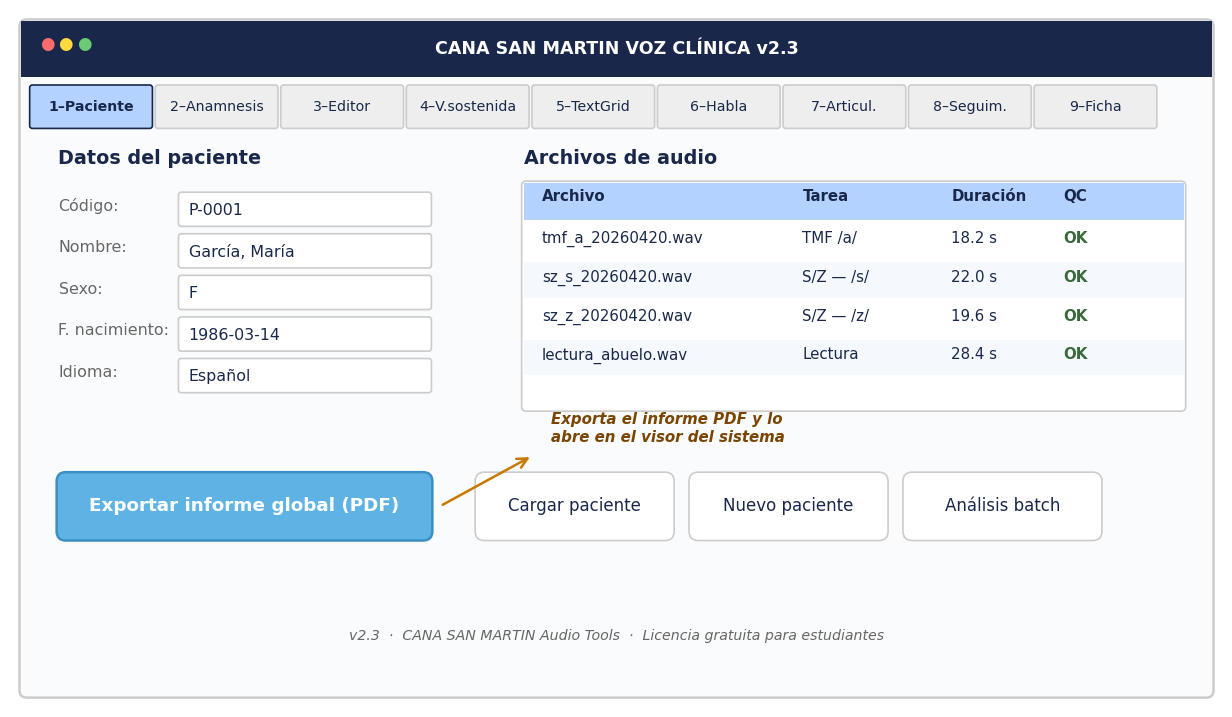This screenshot has height=717, width=1232.
Task: Click the F. nacimiento date field
Action: pyautogui.click(x=305, y=334)
